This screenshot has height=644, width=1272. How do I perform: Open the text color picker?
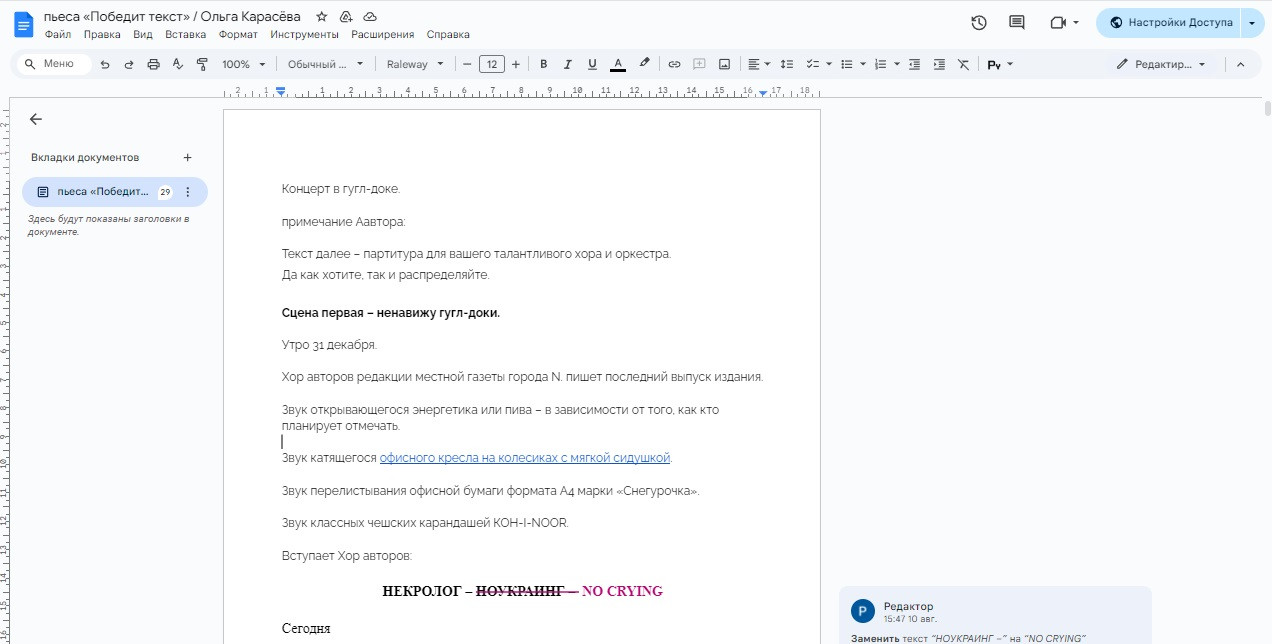[x=618, y=64]
